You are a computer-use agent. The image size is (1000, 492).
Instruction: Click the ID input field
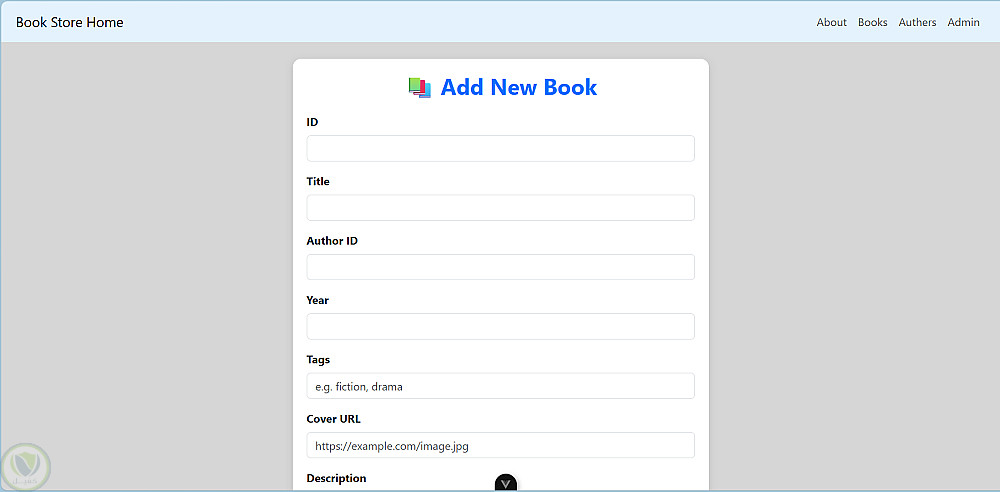(x=501, y=148)
